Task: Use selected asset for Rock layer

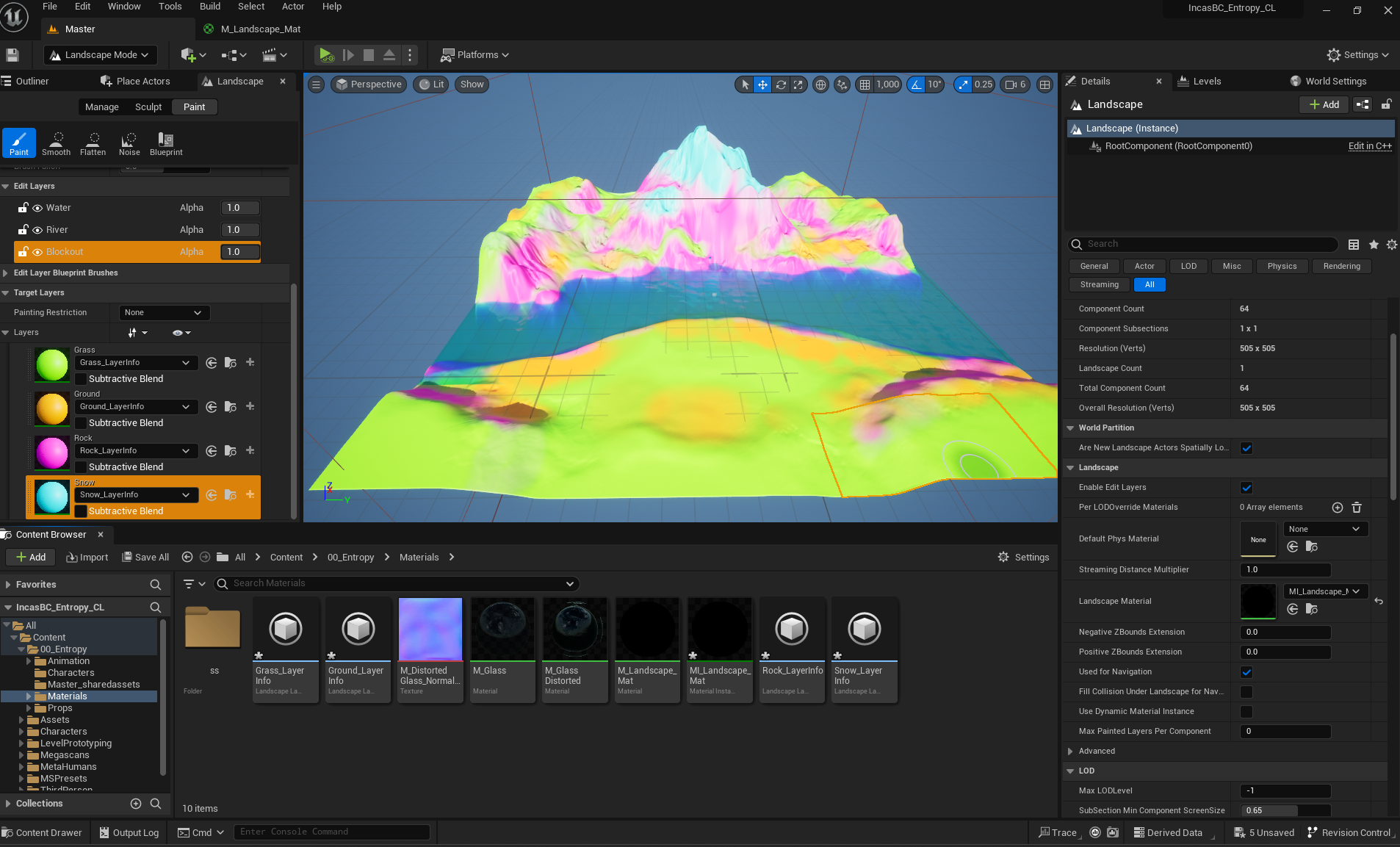Action: coord(212,451)
